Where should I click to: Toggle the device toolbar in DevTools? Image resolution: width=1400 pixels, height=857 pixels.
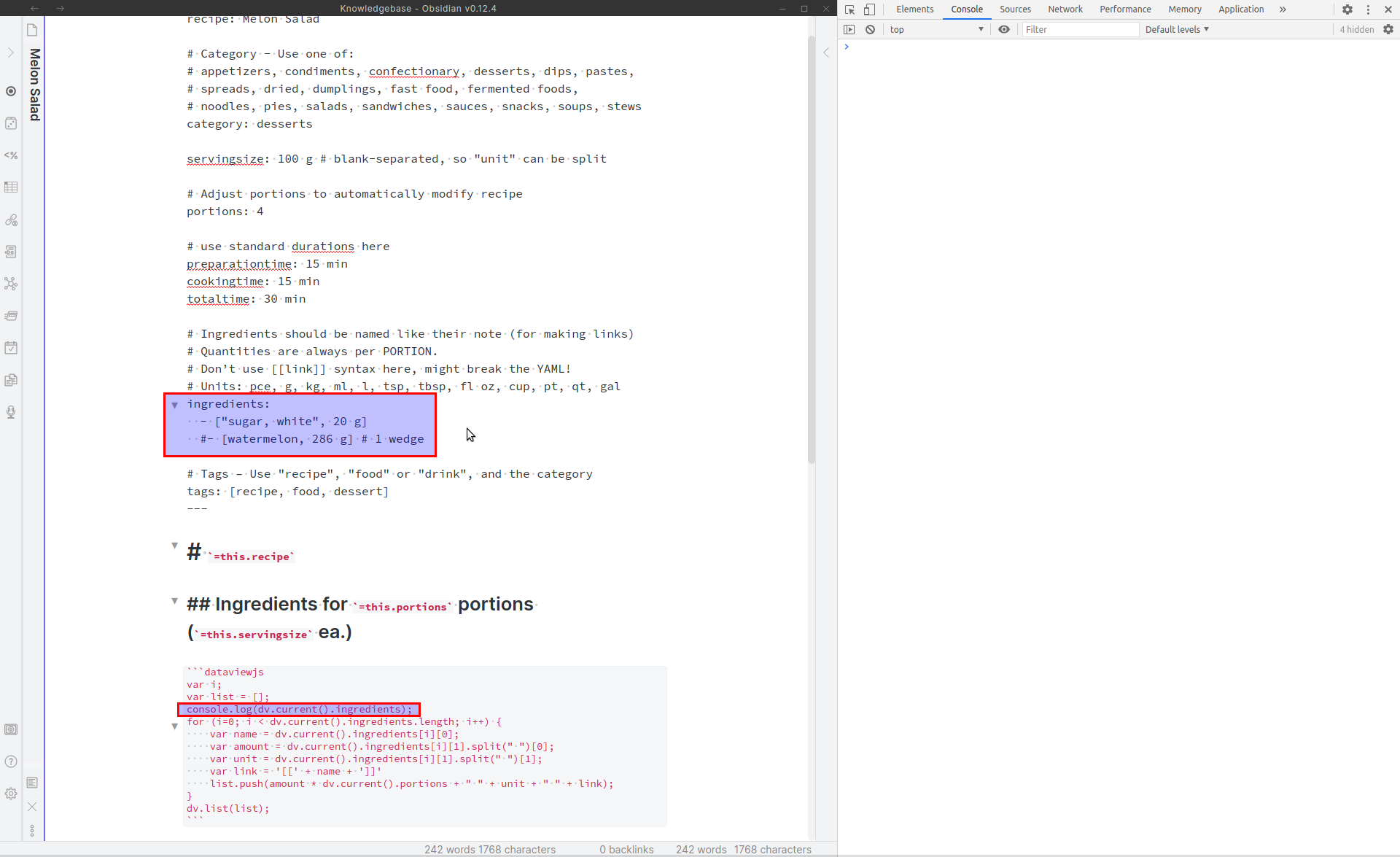(x=870, y=9)
